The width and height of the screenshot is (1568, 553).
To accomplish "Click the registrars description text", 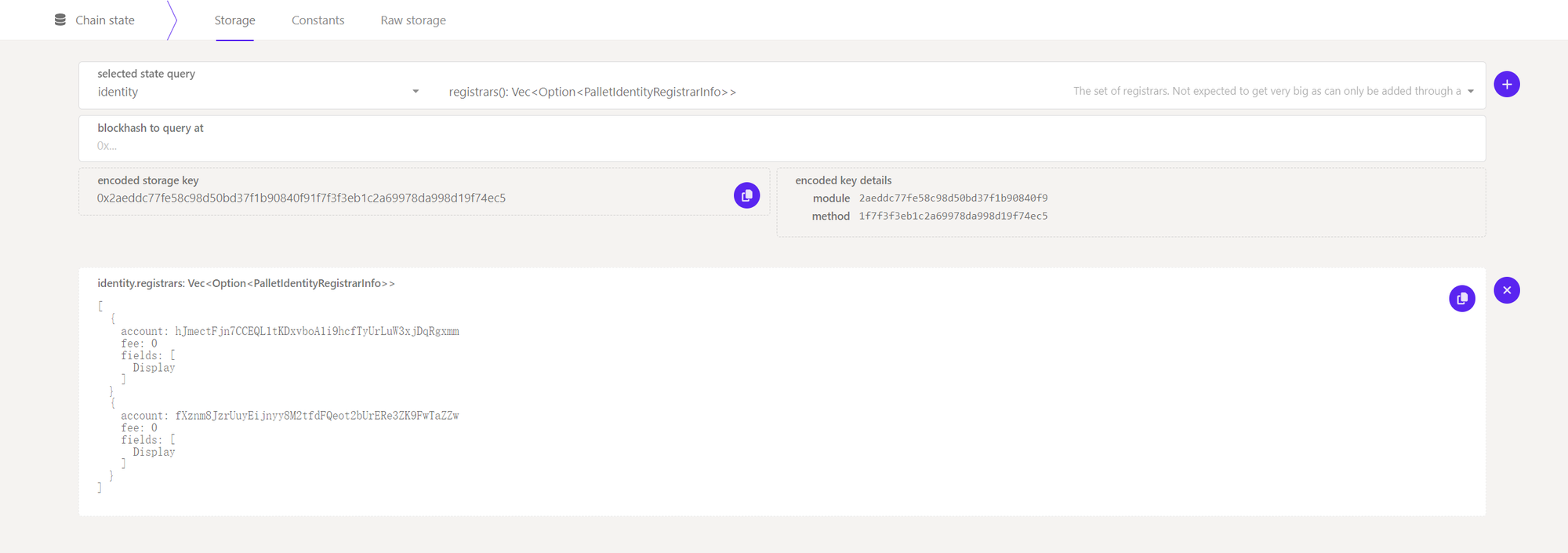I will [1266, 92].
